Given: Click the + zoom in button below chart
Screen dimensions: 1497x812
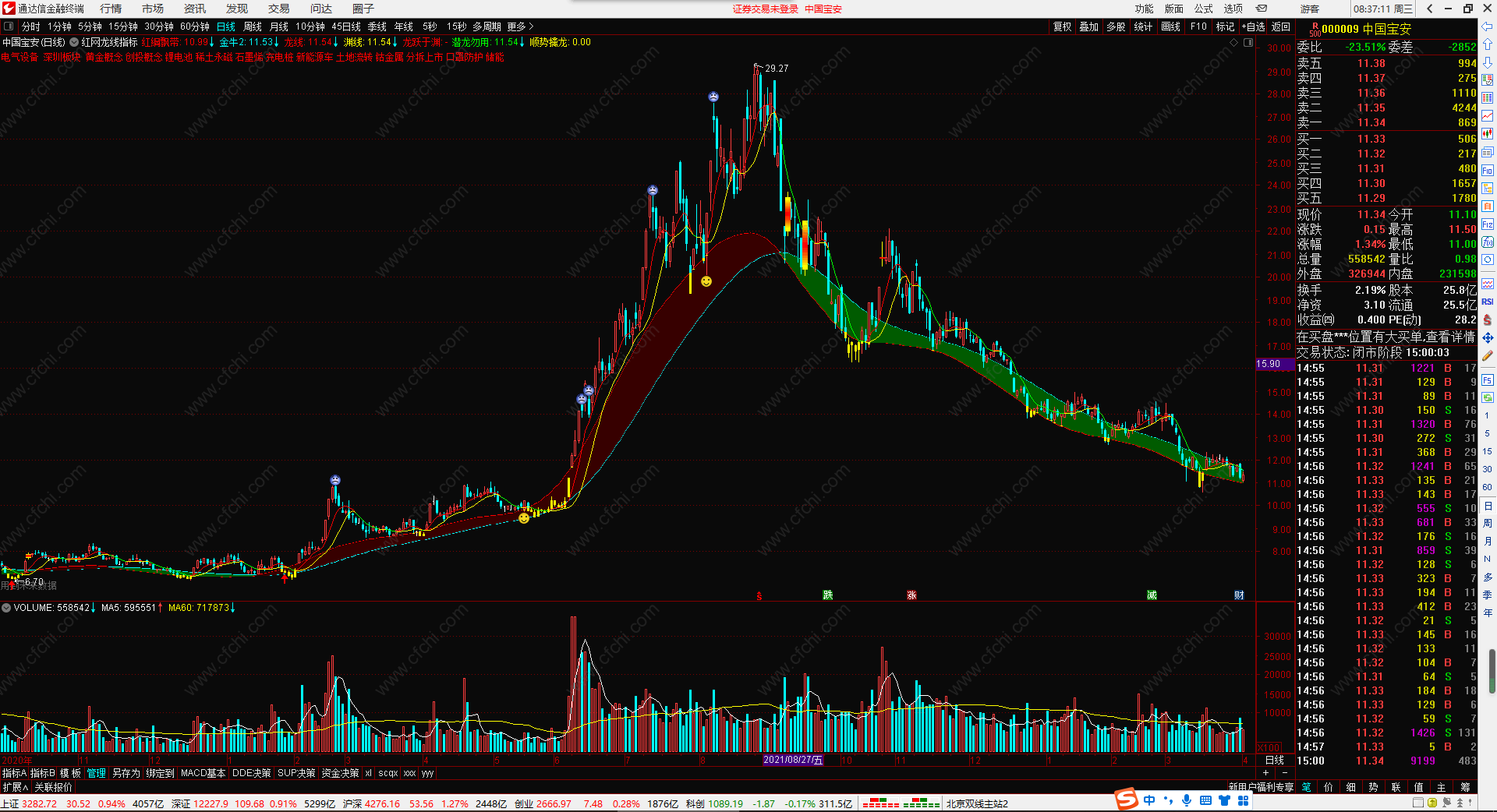Looking at the screenshot, I should 1265,773.
